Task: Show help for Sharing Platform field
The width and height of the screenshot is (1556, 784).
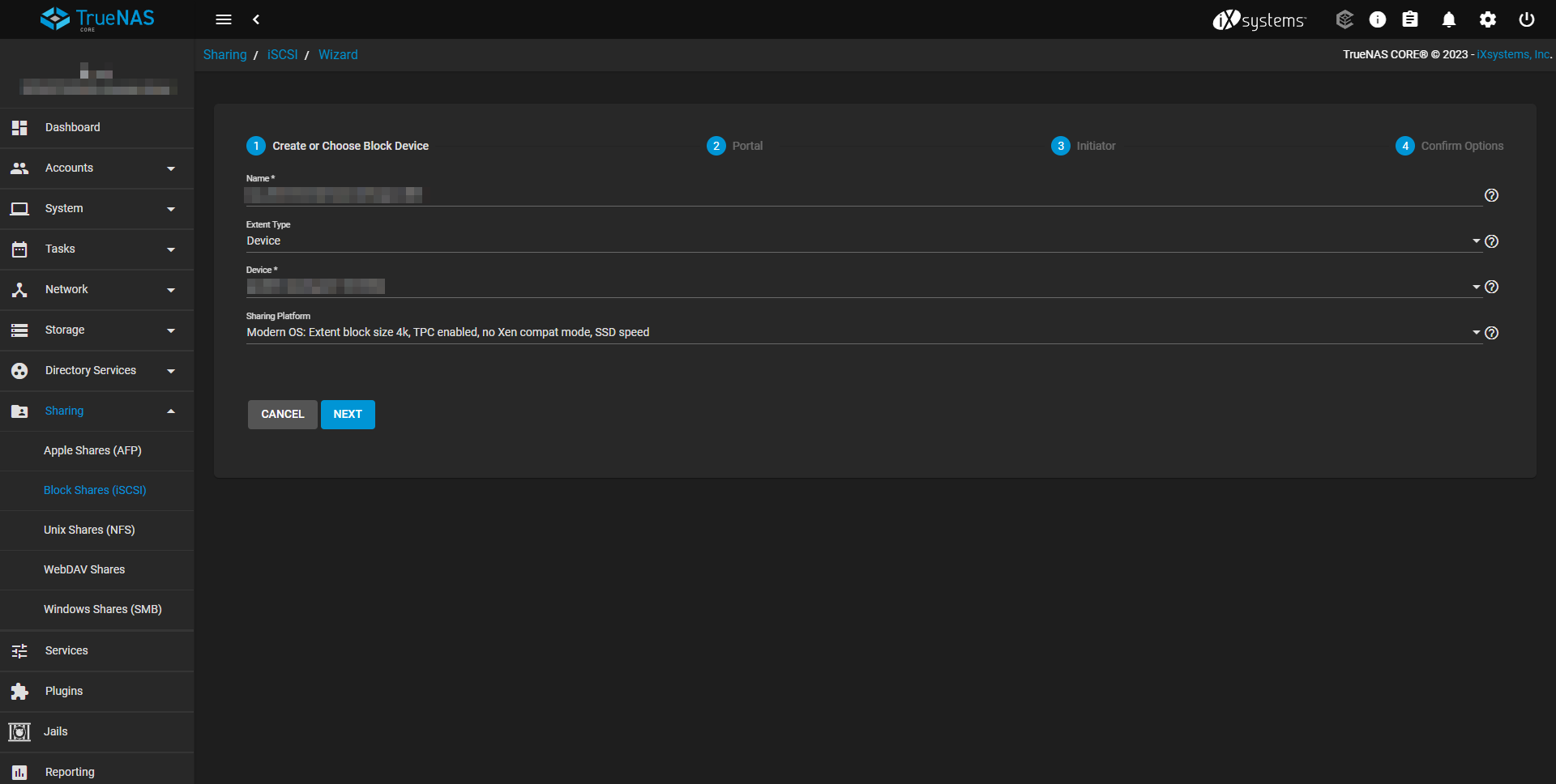Action: (x=1491, y=333)
